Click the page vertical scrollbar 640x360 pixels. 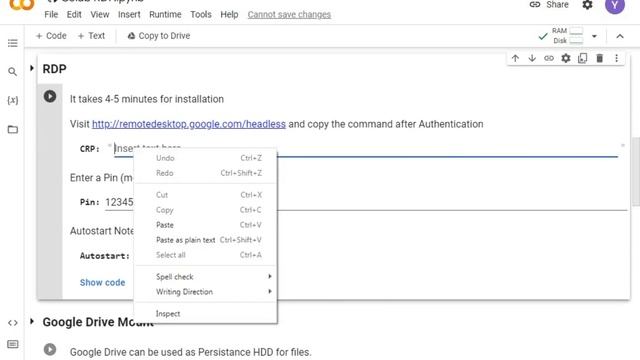click(636, 171)
